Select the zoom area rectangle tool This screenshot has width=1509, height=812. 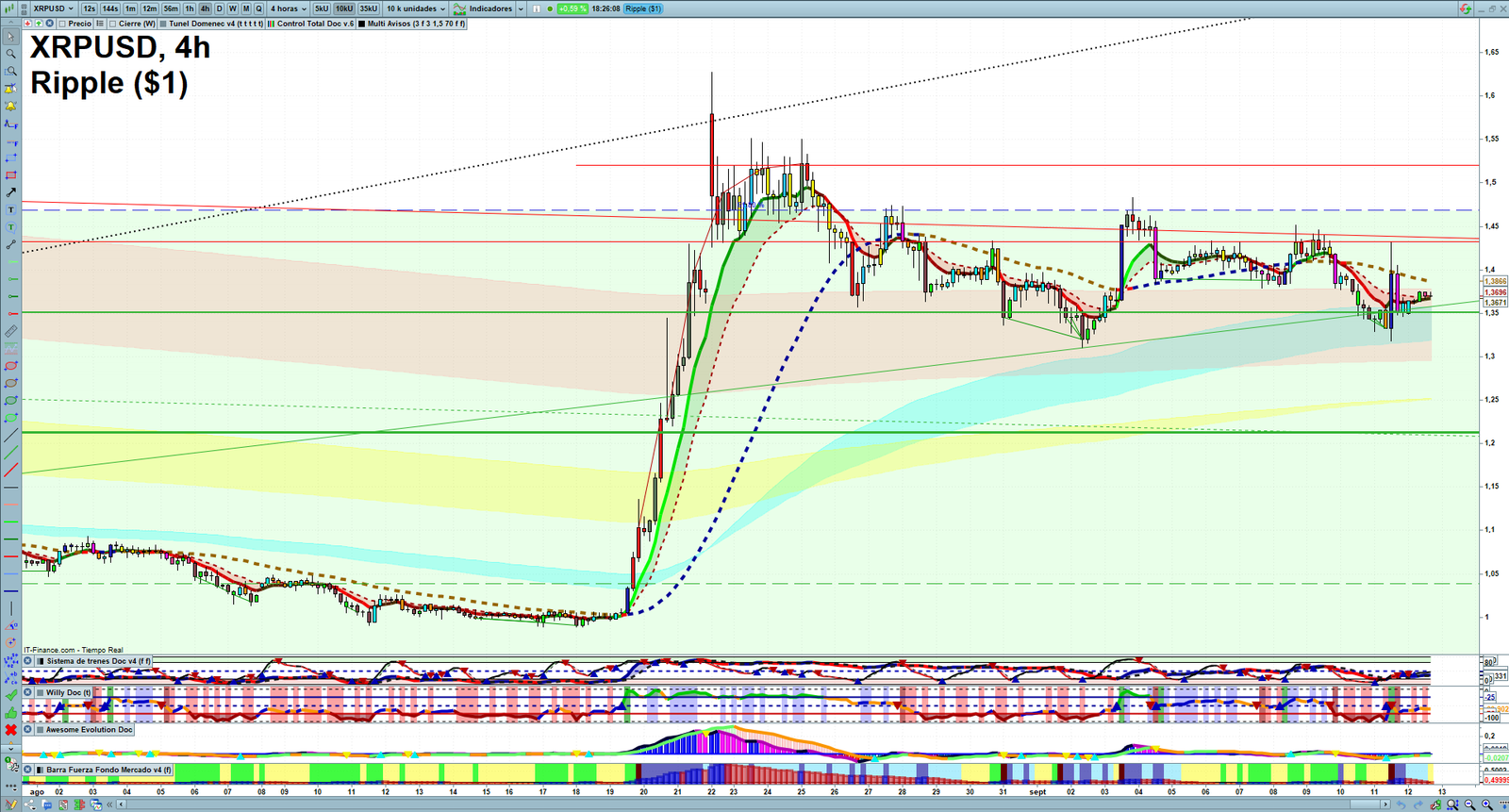[11, 71]
